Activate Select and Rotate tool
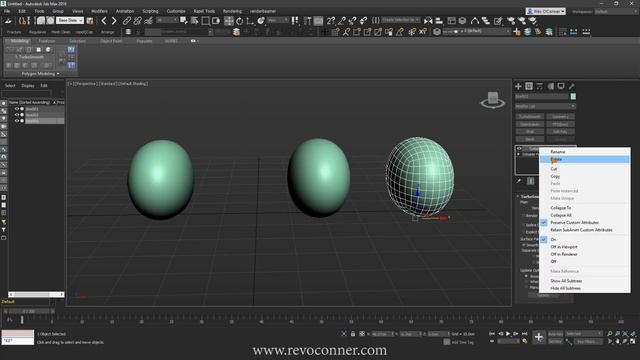This screenshot has height=360, width=640. [x=240, y=20]
